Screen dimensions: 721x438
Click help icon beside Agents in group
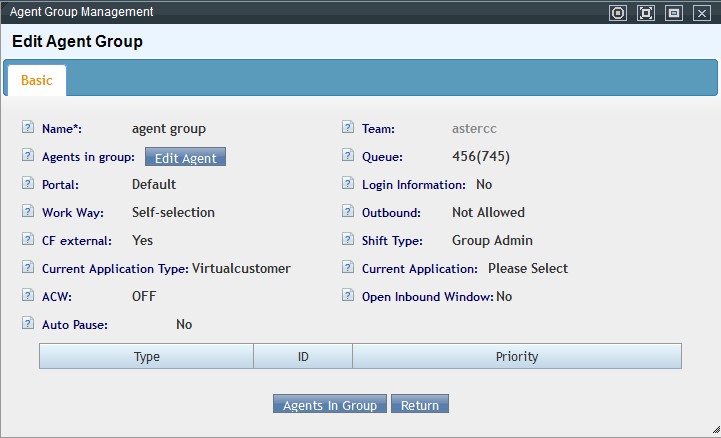pyautogui.click(x=28, y=156)
